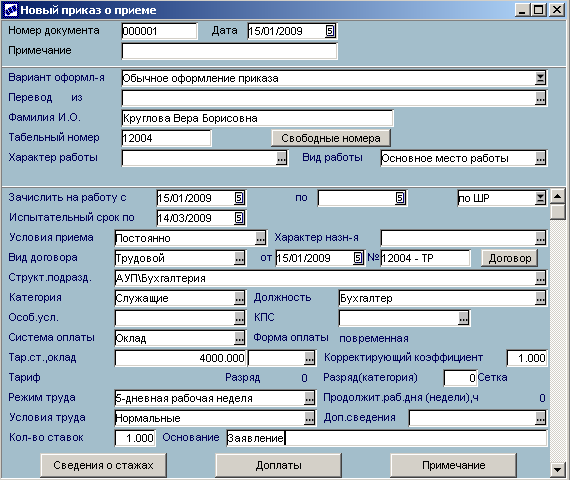Screen dimensions: 570x480
Task: Click the bottom Примечание button
Action: coord(454,465)
